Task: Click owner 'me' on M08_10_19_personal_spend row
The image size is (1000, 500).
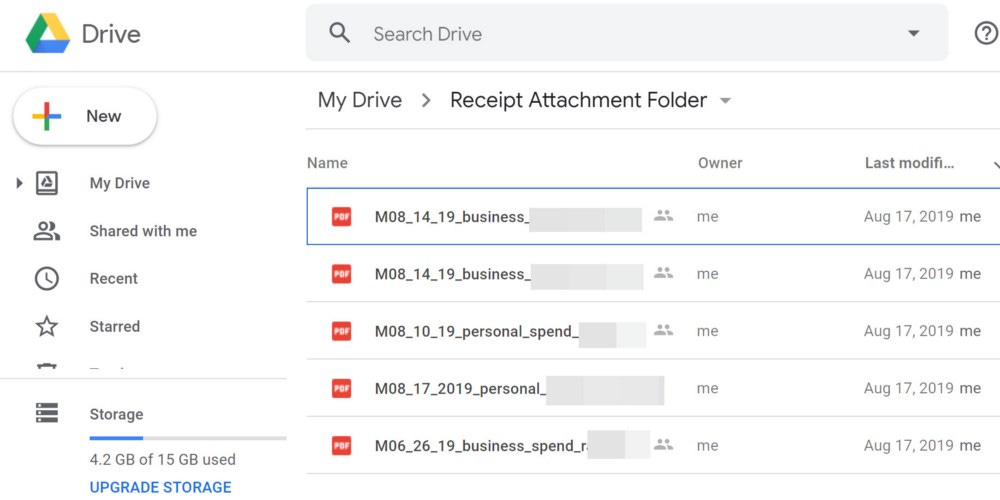Action: (707, 332)
